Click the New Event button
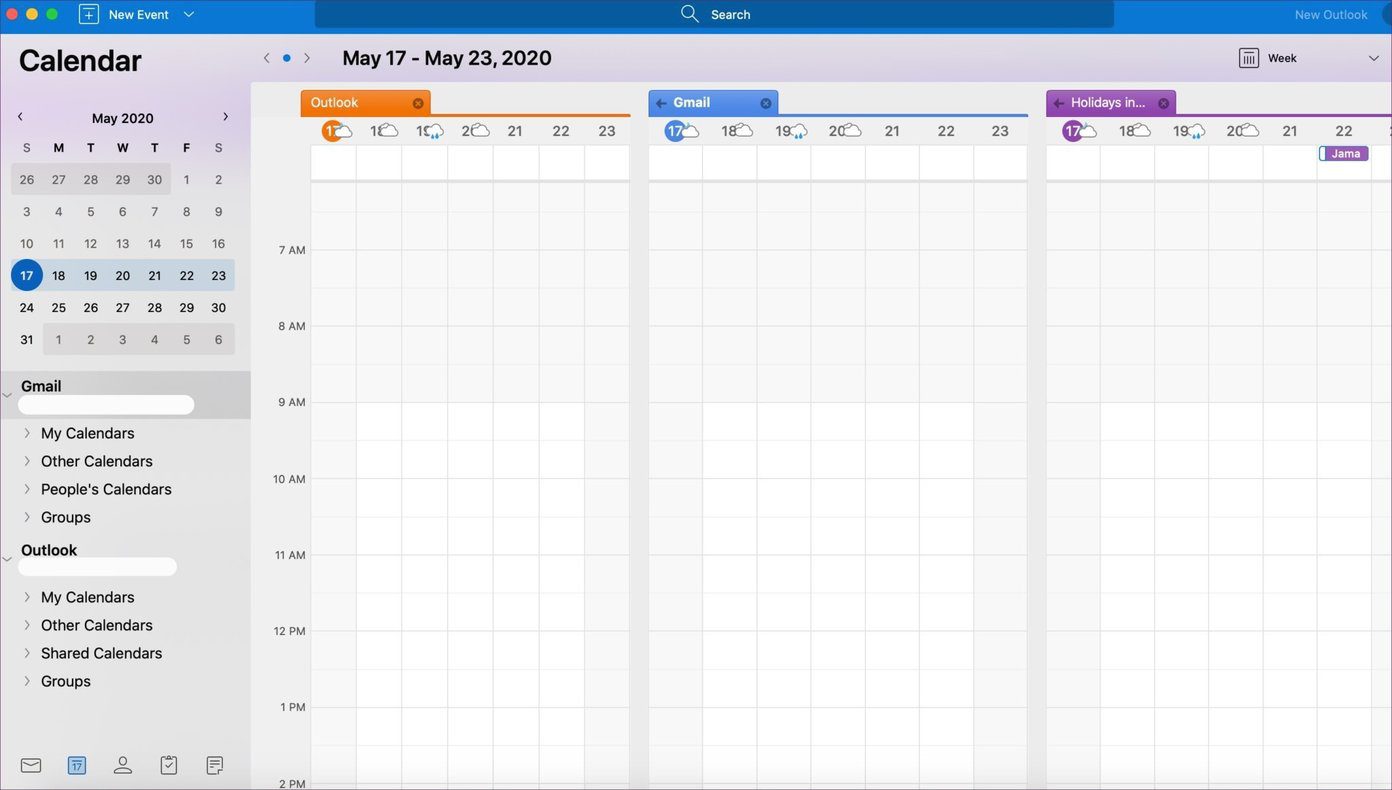 coord(124,14)
